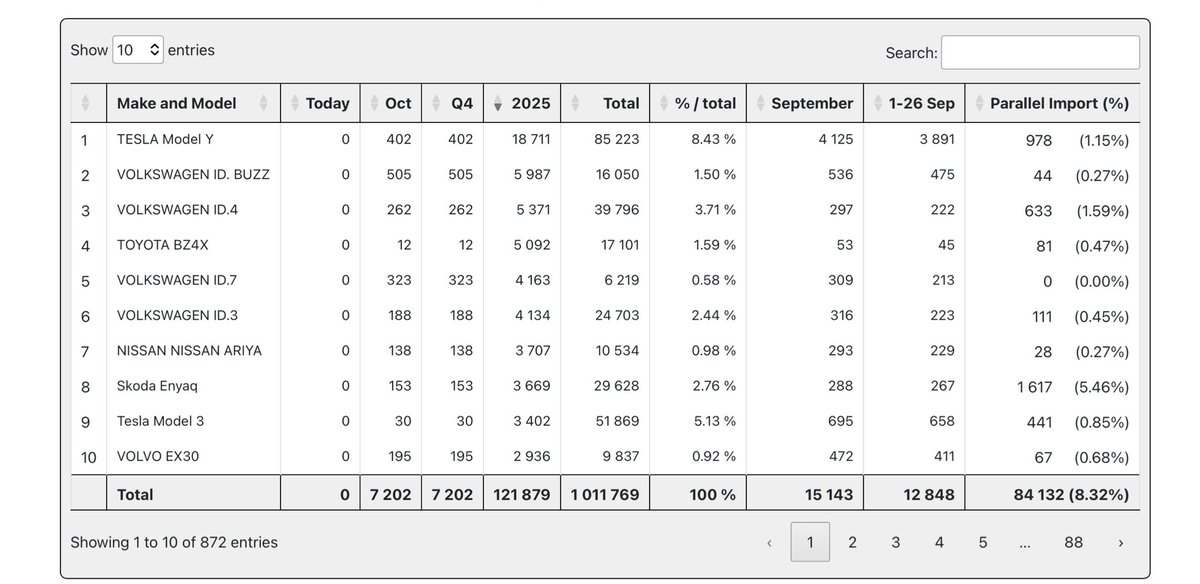This screenshot has width=1200, height=584.
Task: Sort table by Parallel Import (%) column
Action: 1052,103
